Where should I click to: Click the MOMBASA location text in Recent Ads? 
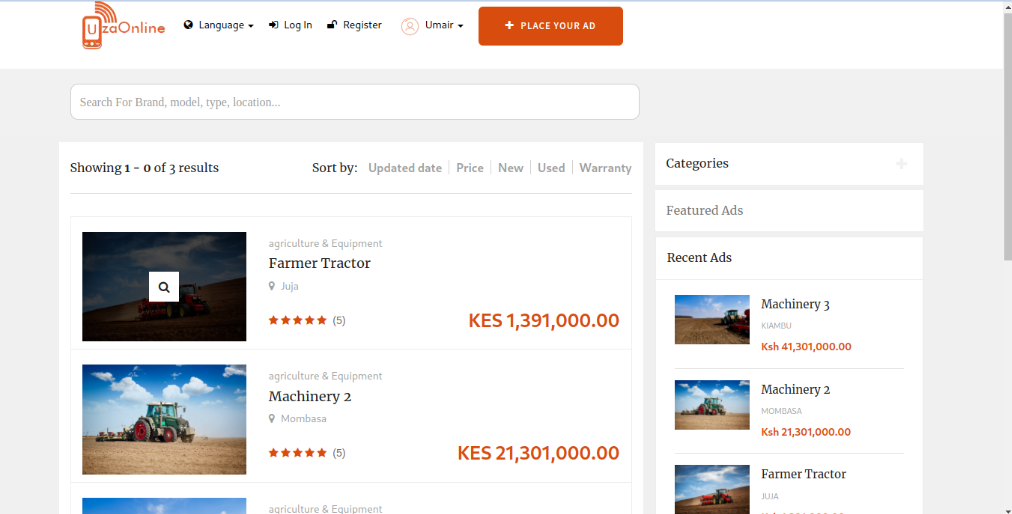click(x=782, y=411)
